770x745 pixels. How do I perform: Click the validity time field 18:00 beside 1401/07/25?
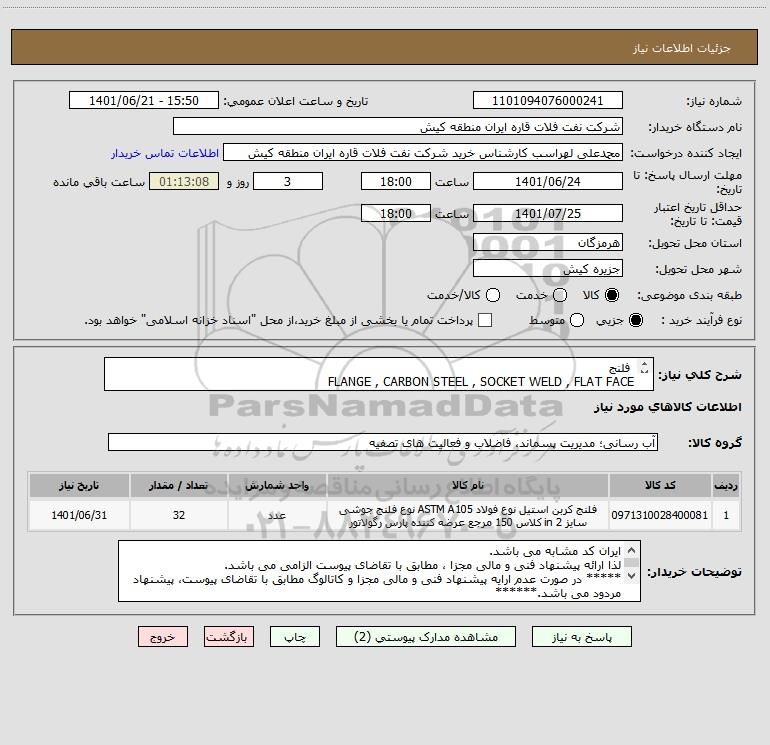coord(396,213)
